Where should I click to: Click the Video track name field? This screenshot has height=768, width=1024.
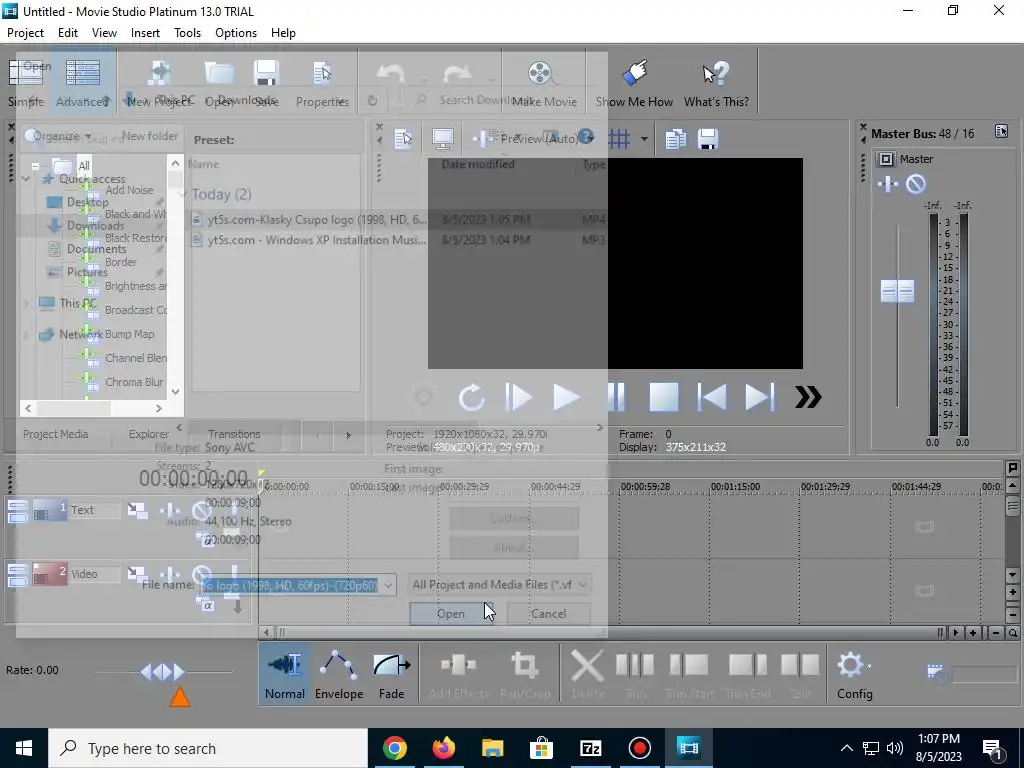point(95,574)
